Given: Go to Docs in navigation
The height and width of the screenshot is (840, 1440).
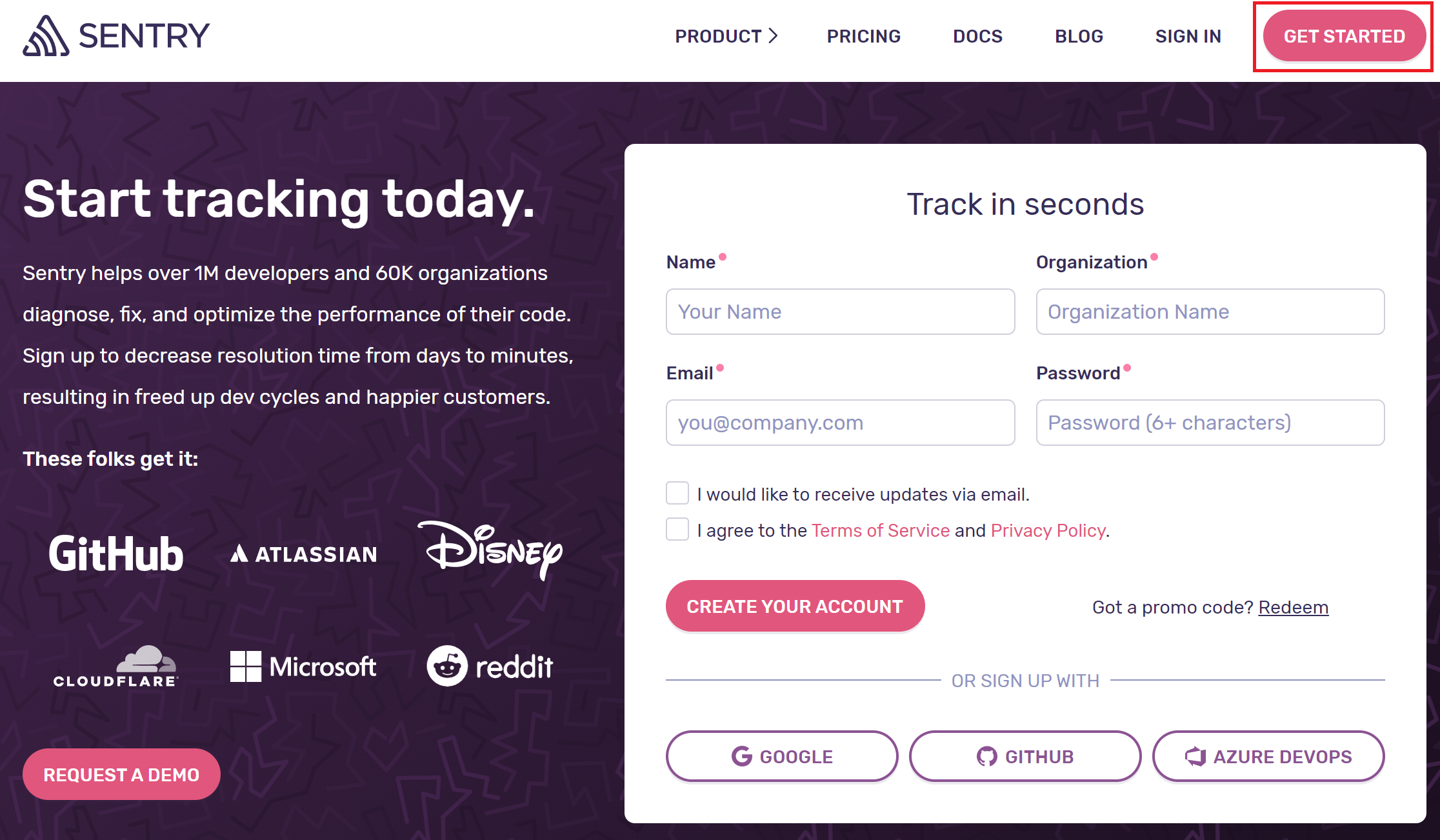Looking at the screenshot, I should click(x=978, y=36).
